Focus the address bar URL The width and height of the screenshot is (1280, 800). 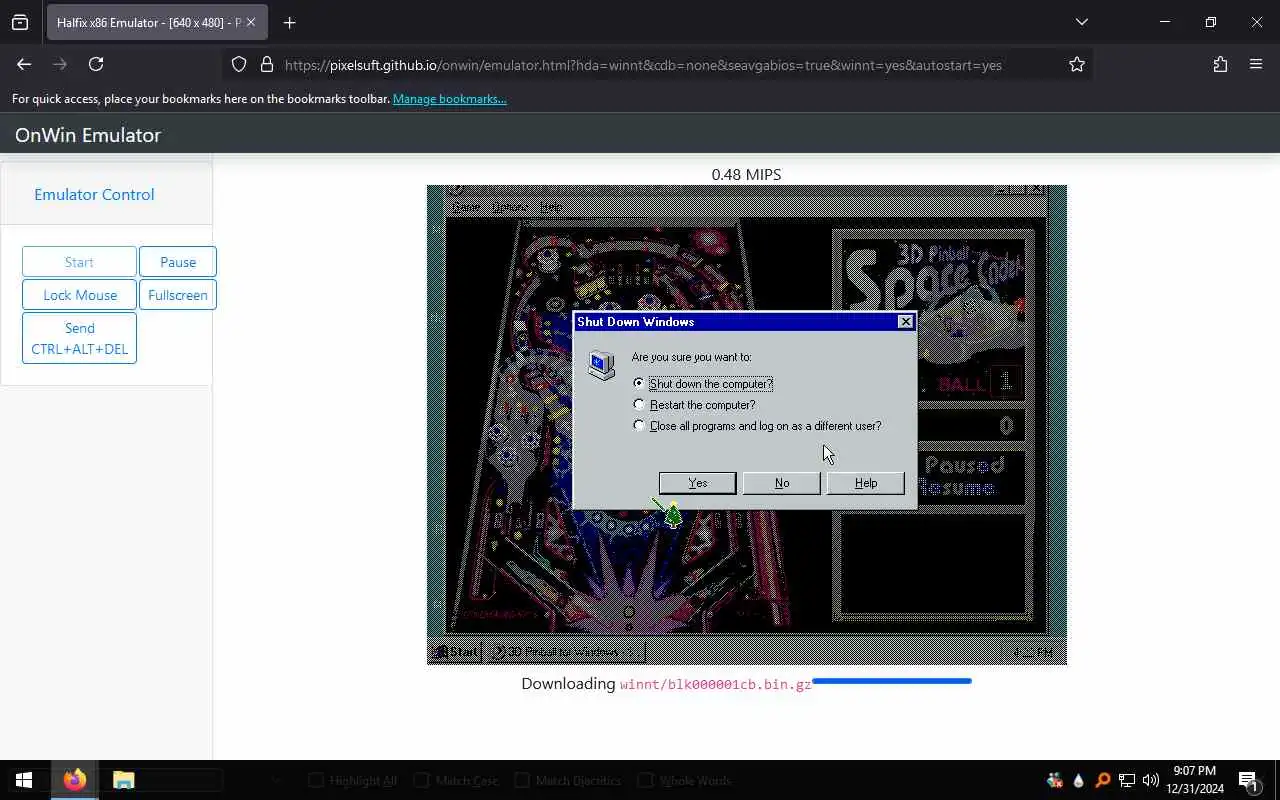[643, 65]
